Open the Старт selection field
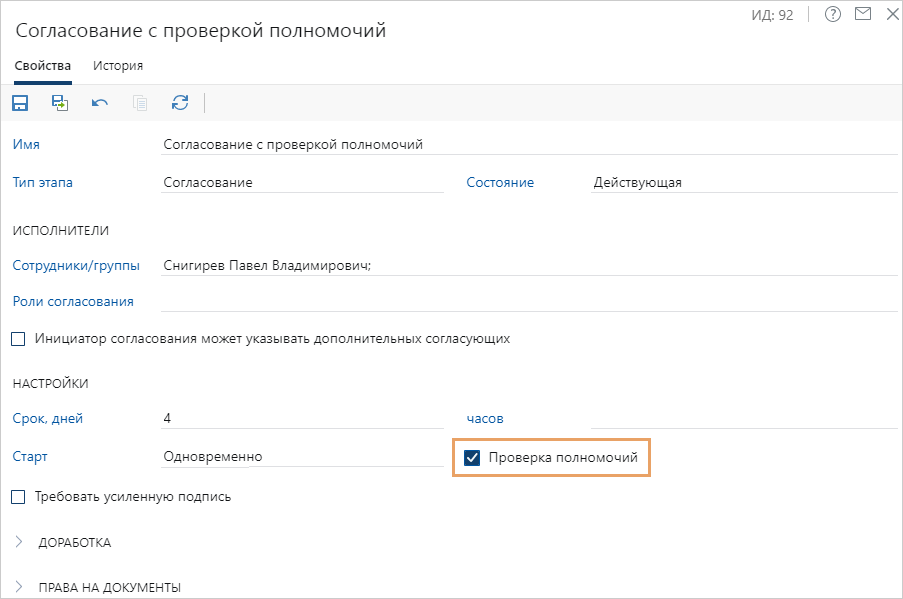The height and width of the screenshot is (599, 903). pyautogui.click(x=250, y=456)
